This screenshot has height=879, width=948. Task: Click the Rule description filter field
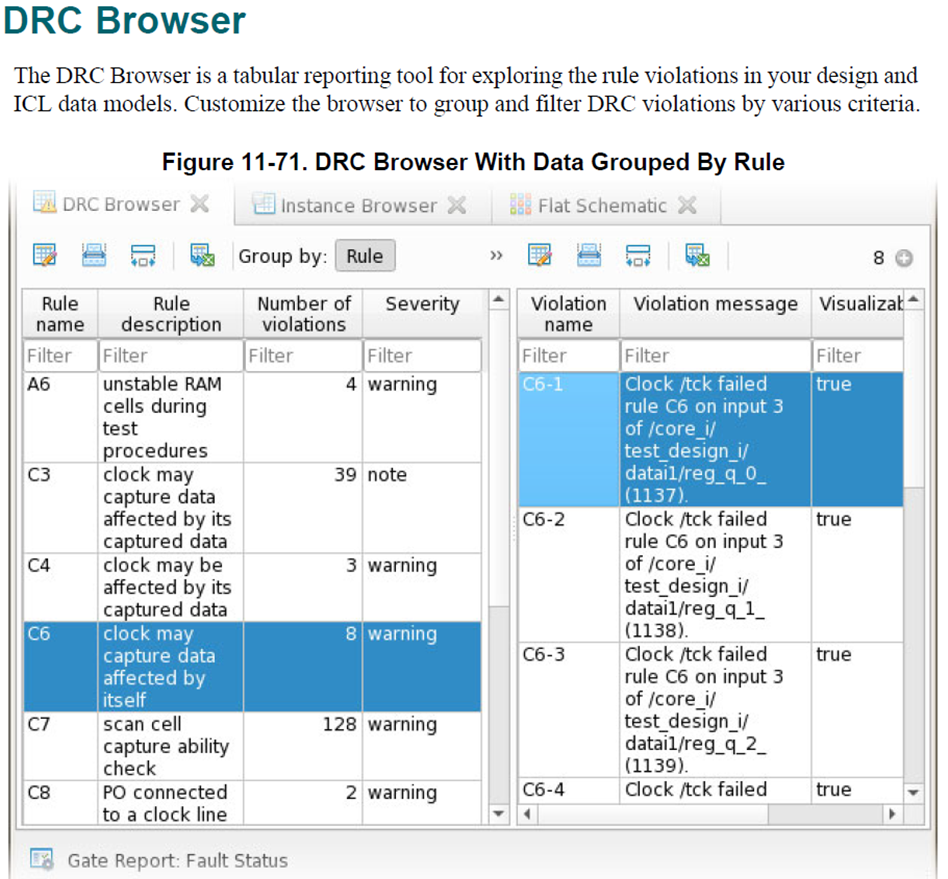click(171, 355)
